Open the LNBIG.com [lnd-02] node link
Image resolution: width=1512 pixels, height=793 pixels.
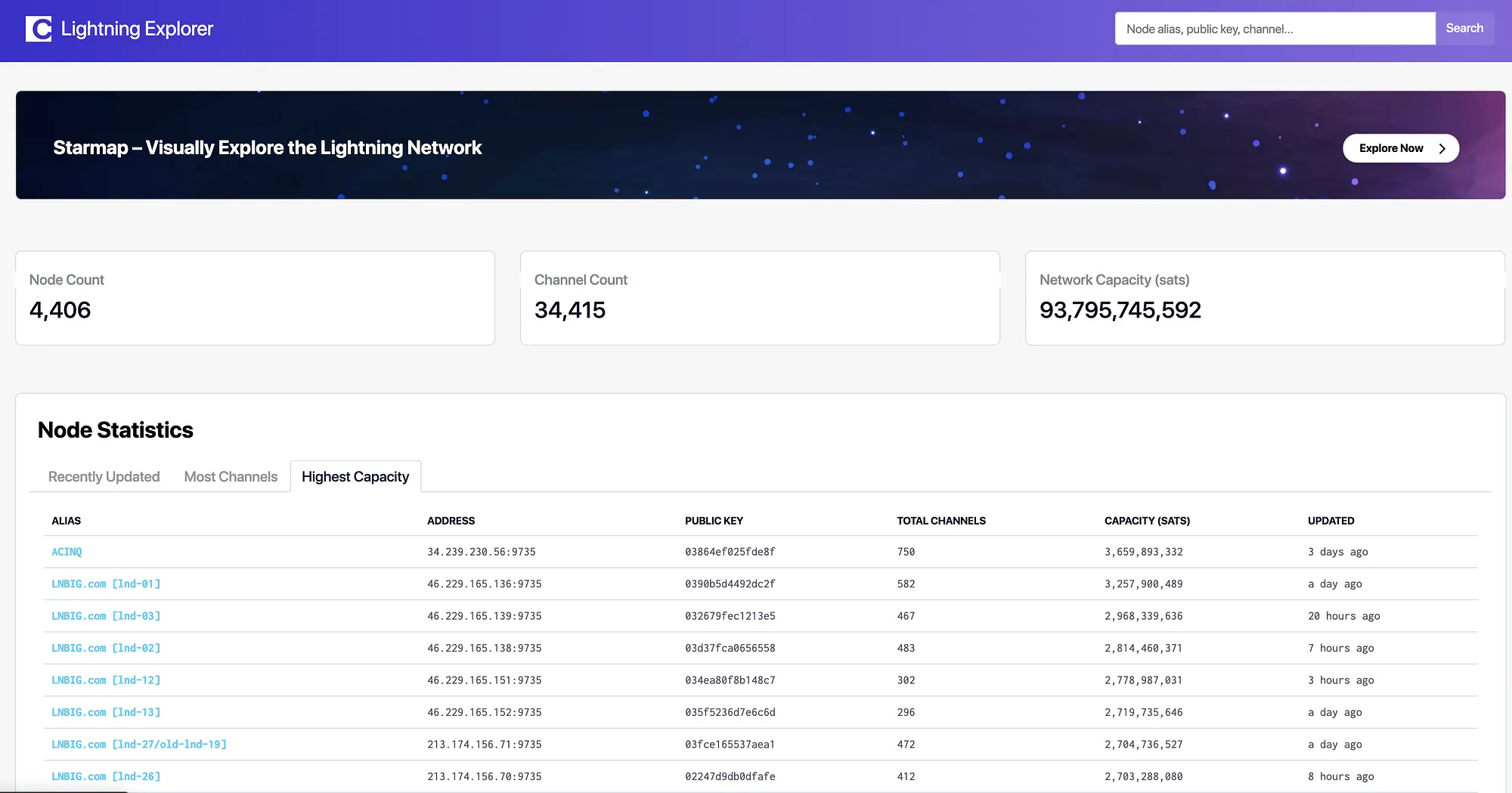[x=106, y=649]
